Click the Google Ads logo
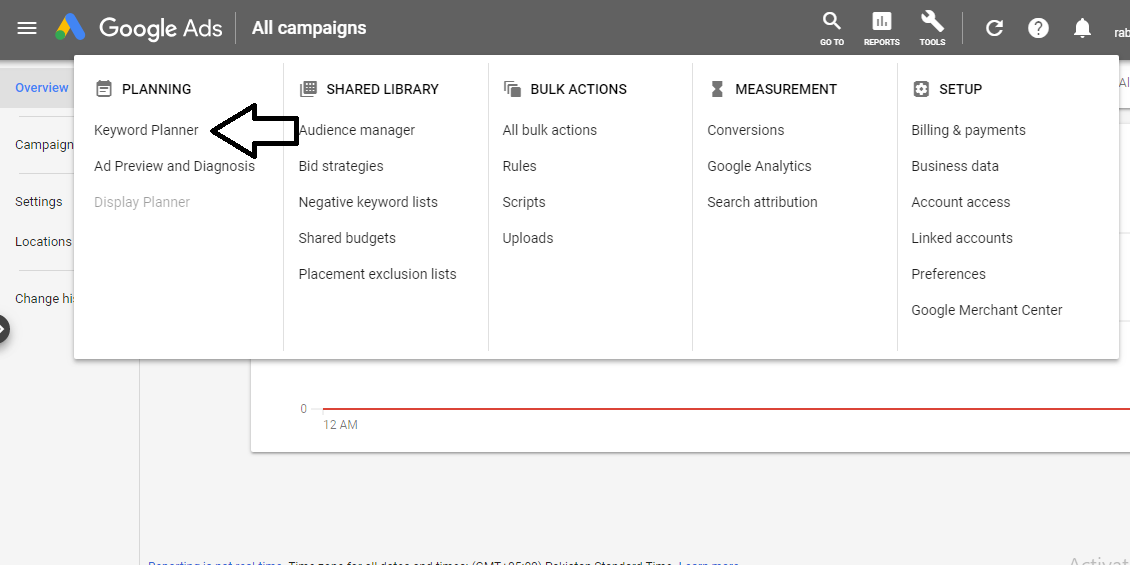This screenshot has height=565, width=1130. click(140, 28)
